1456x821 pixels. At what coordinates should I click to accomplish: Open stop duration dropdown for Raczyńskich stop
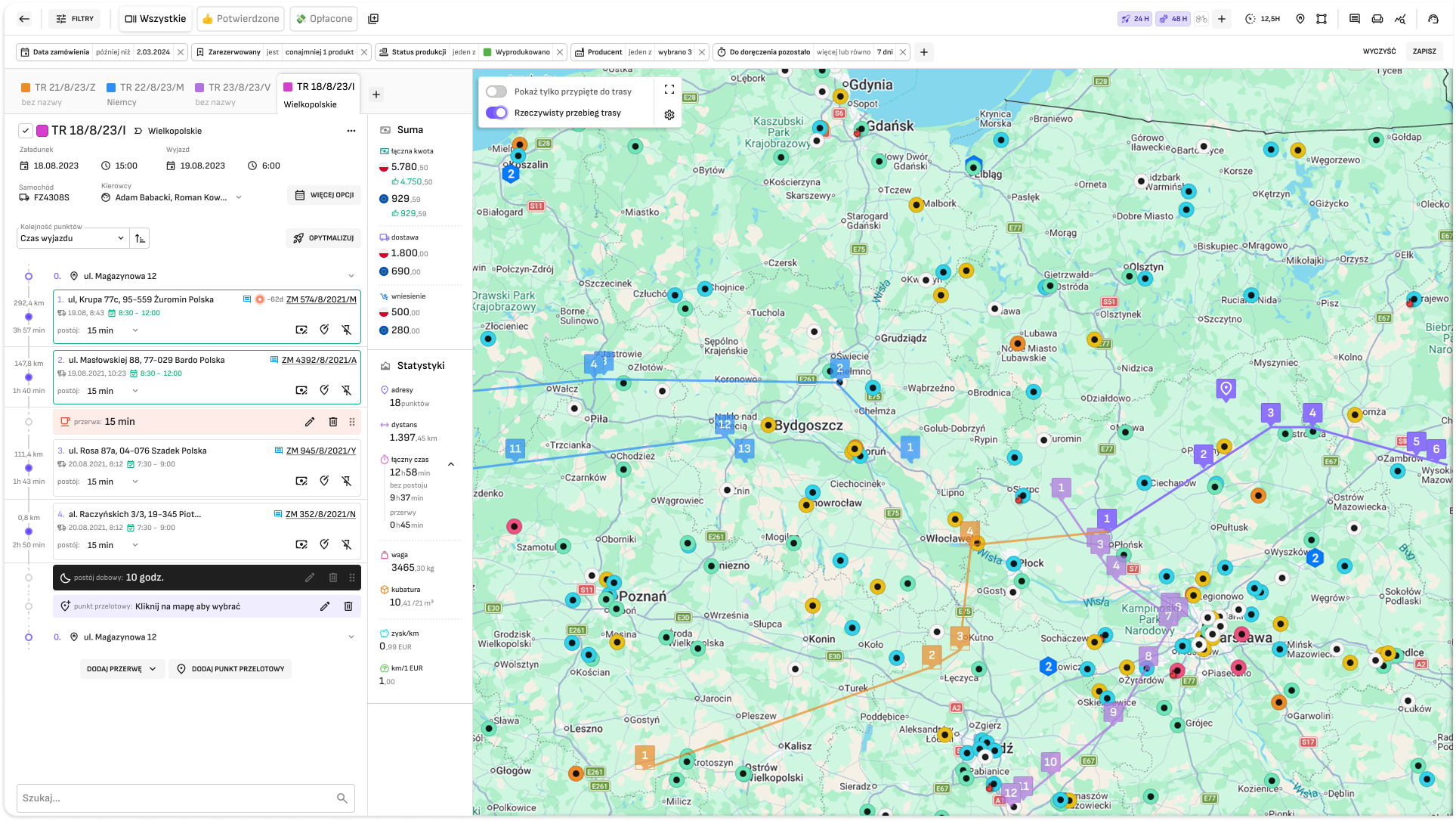pyautogui.click(x=113, y=545)
